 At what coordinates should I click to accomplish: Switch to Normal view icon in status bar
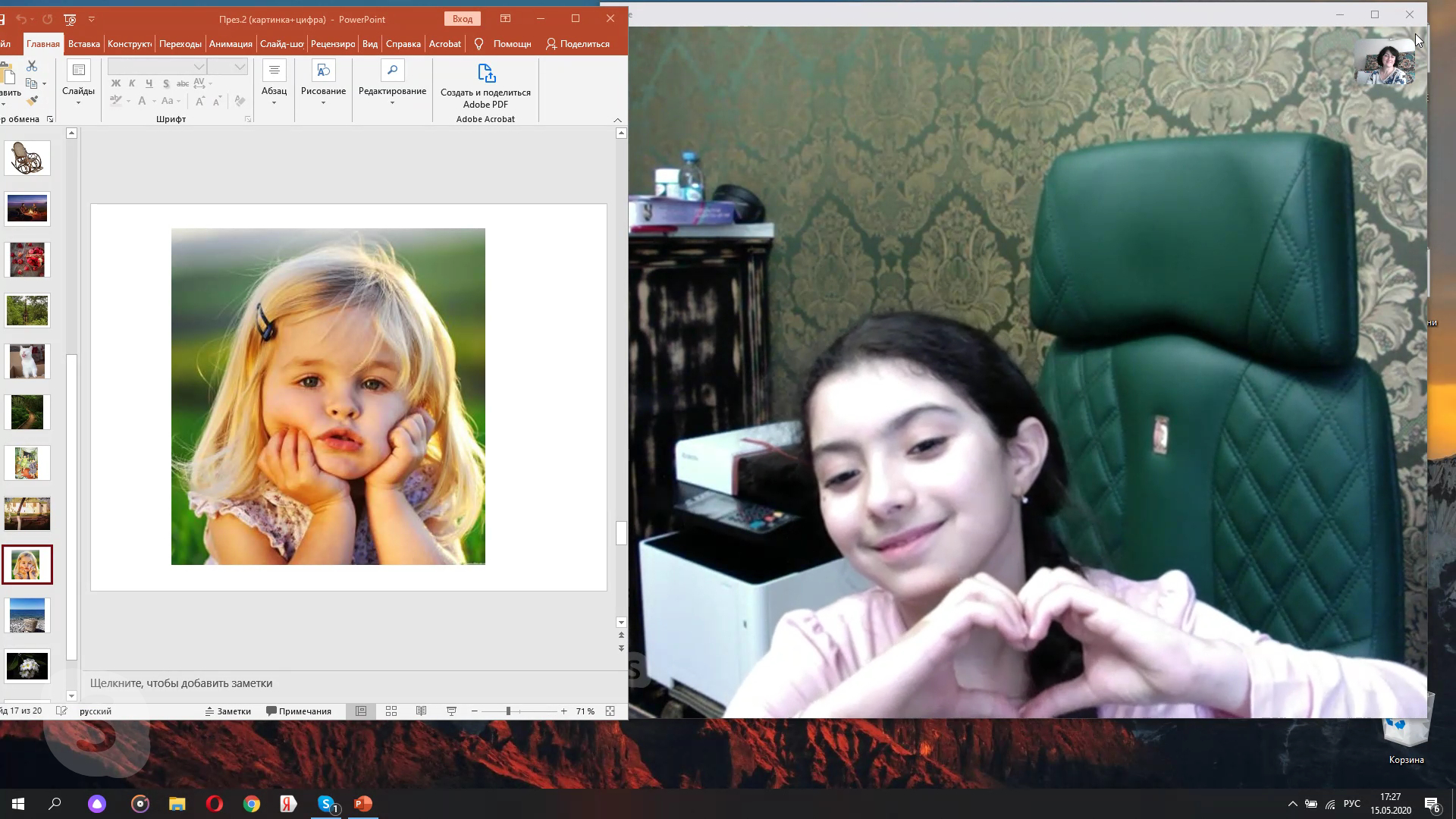click(361, 711)
